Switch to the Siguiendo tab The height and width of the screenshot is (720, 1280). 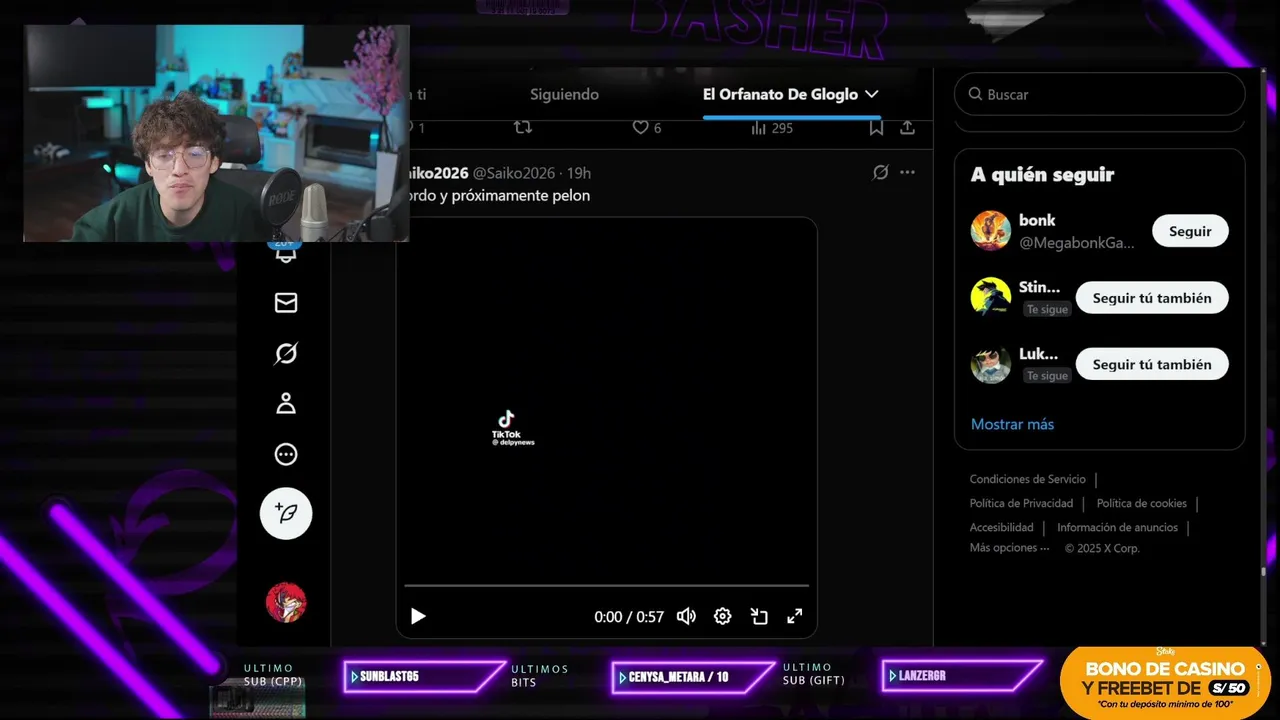(x=564, y=94)
